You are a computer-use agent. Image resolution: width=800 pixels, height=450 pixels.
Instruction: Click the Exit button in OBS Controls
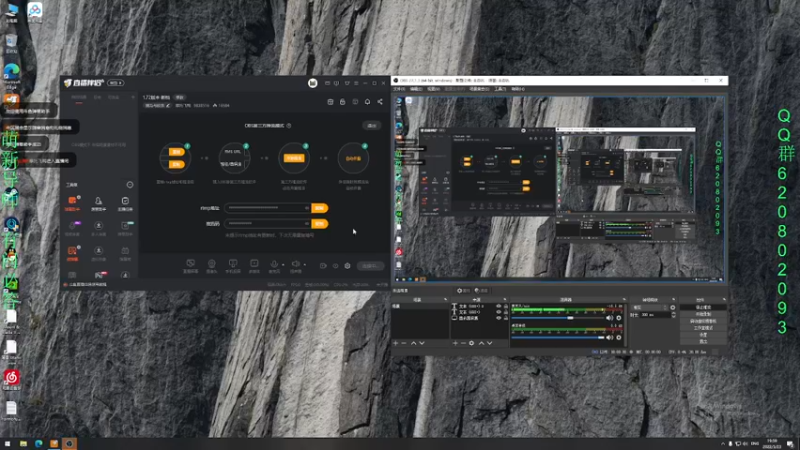point(703,341)
